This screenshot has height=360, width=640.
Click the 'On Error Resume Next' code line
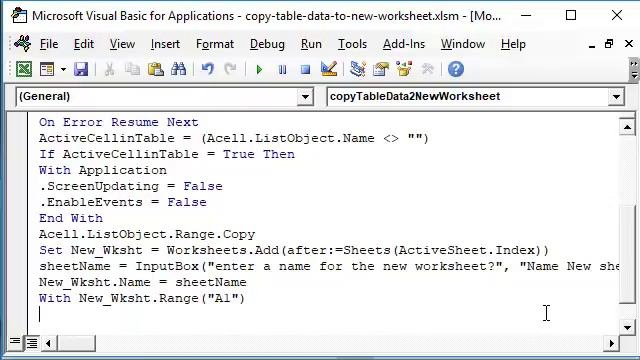tap(119, 122)
